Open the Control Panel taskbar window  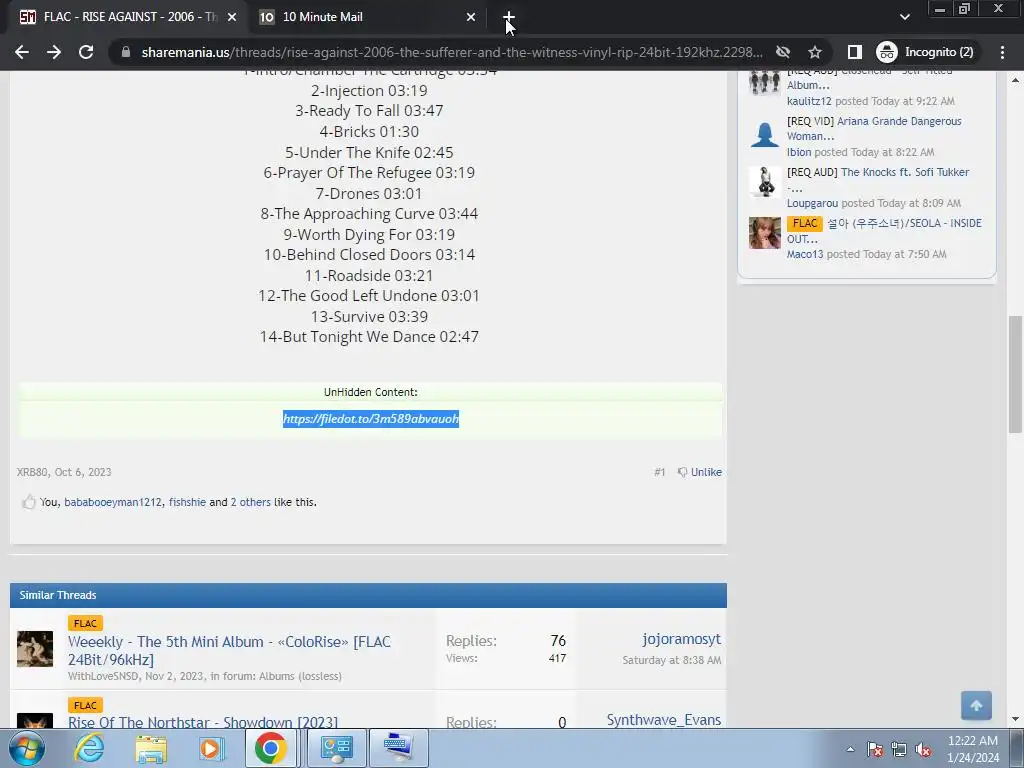coord(336,748)
